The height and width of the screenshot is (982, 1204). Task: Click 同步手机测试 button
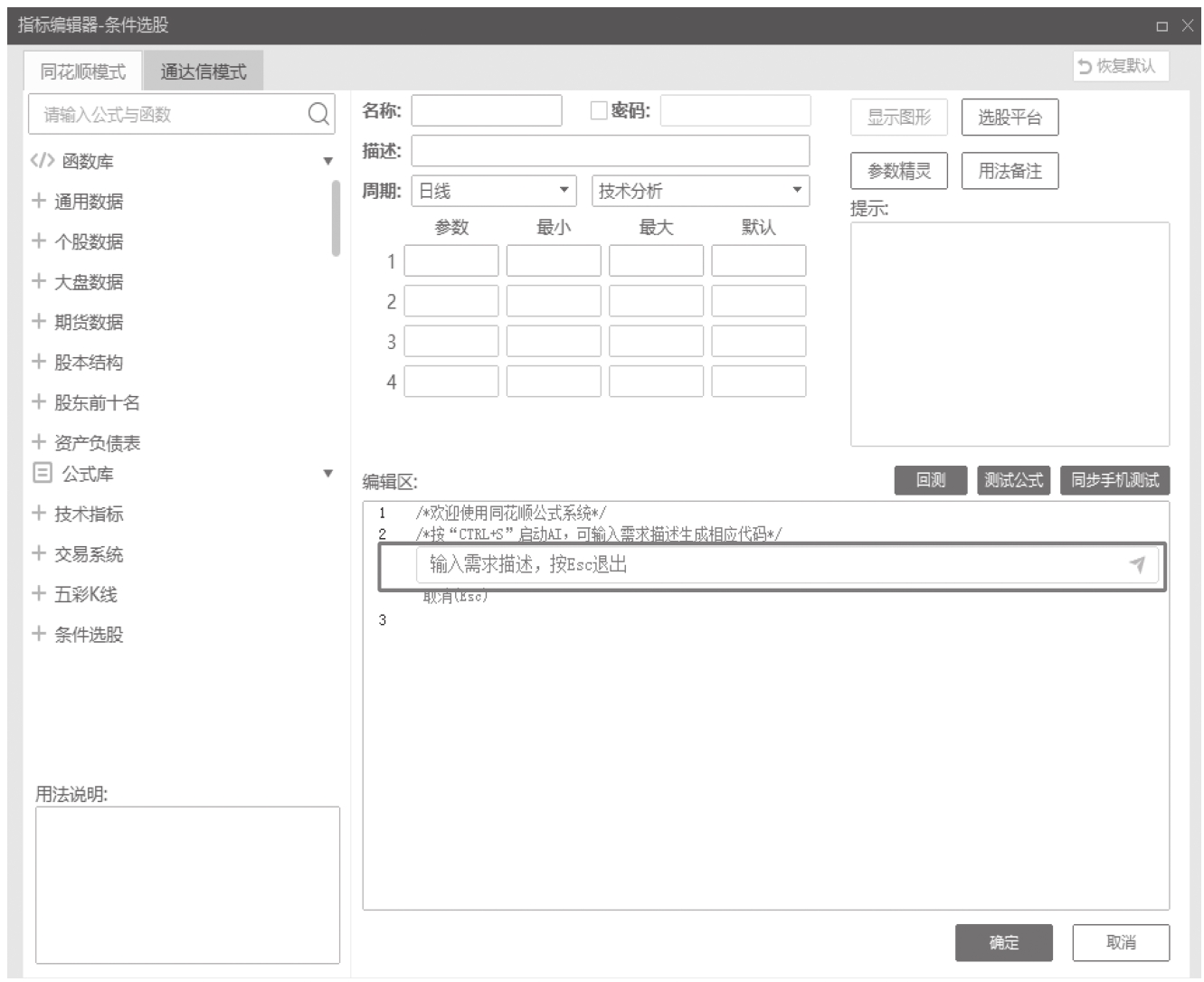tap(1115, 480)
